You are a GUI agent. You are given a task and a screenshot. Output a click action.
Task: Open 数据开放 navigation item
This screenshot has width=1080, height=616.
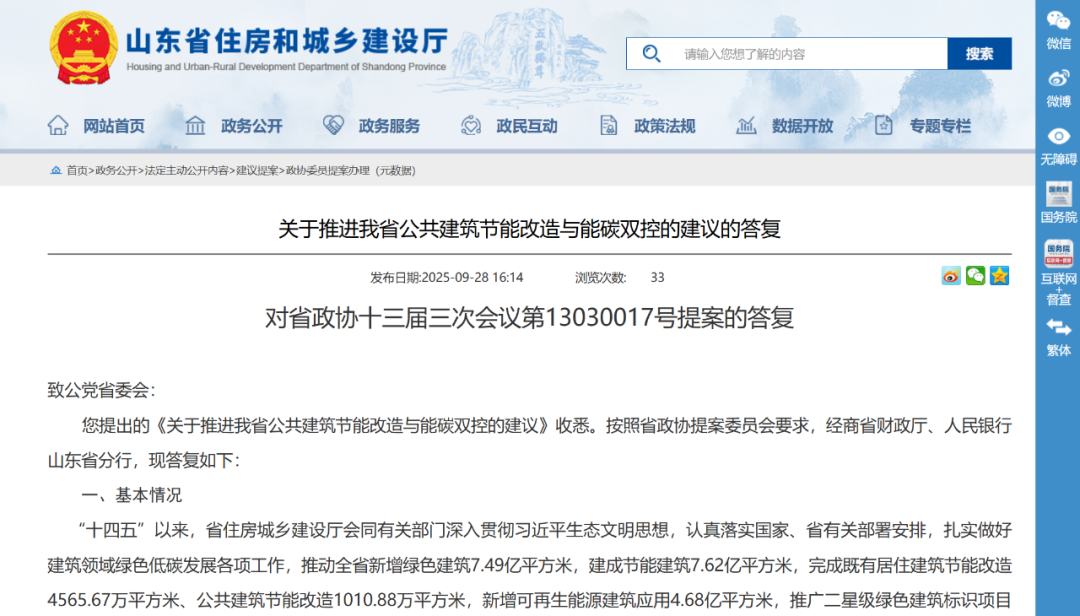785,126
